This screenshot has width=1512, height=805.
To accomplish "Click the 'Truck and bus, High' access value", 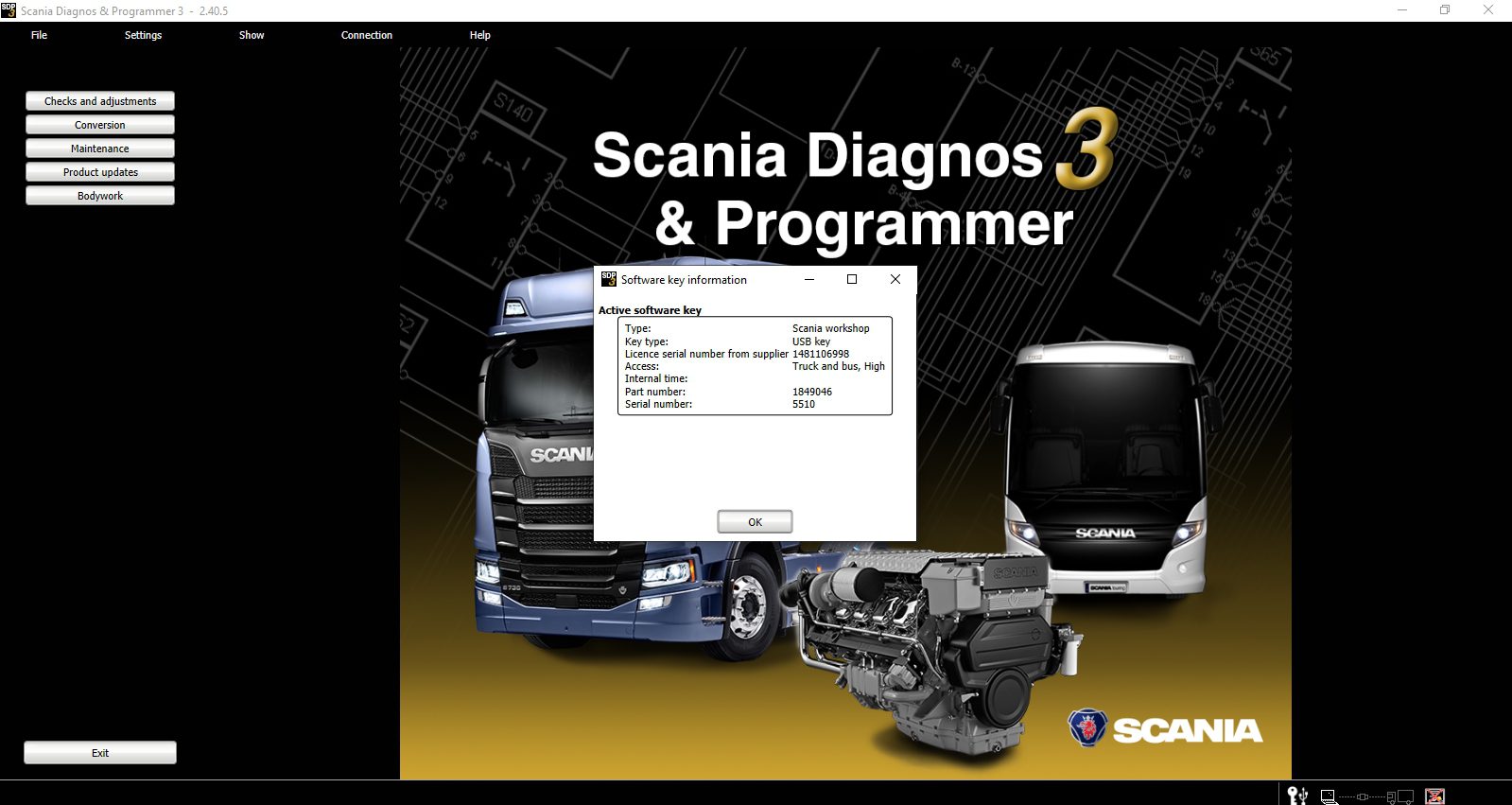I will (x=839, y=366).
